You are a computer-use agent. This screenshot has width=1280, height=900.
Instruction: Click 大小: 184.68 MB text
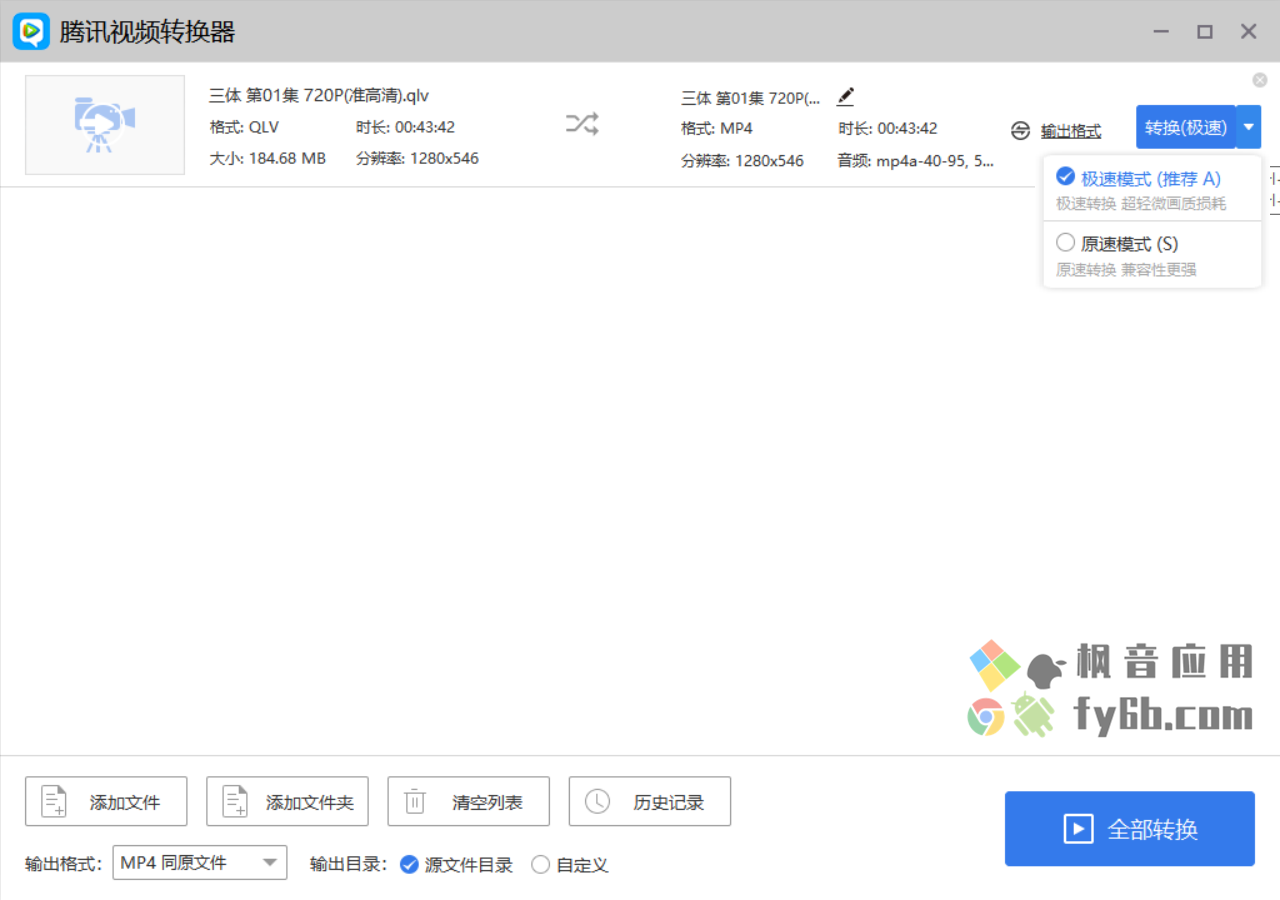pos(268,158)
